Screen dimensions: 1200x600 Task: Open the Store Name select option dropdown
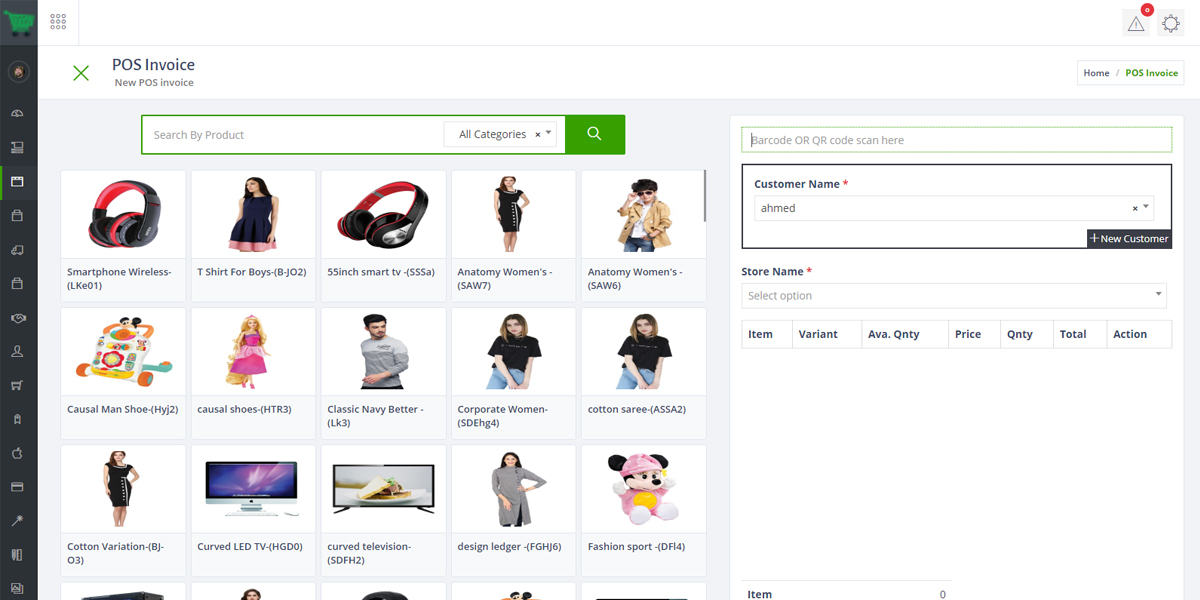pos(954,295)
